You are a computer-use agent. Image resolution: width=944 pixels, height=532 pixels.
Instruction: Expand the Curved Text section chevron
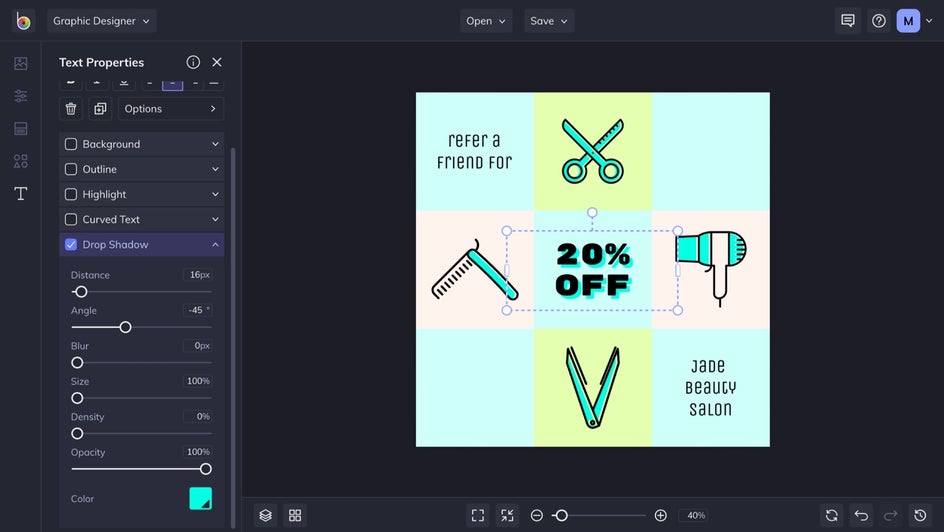[215, 220]
